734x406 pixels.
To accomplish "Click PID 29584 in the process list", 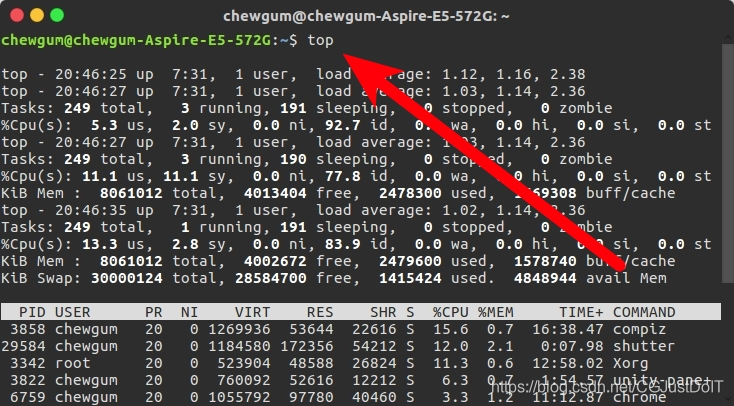I will 23,347.
